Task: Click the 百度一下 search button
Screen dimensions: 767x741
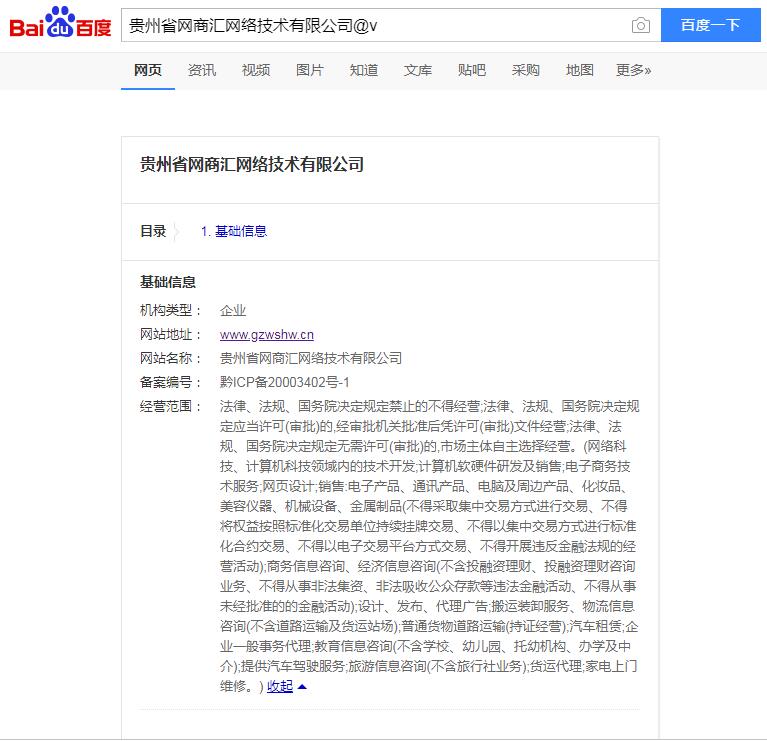Action: (709, 25)
